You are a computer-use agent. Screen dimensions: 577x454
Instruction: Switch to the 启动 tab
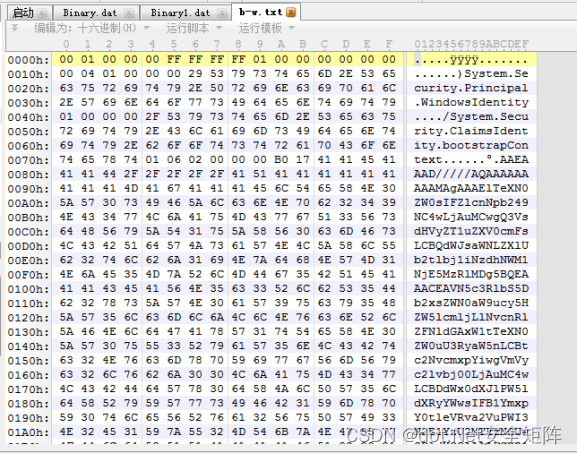coord(29,13)
